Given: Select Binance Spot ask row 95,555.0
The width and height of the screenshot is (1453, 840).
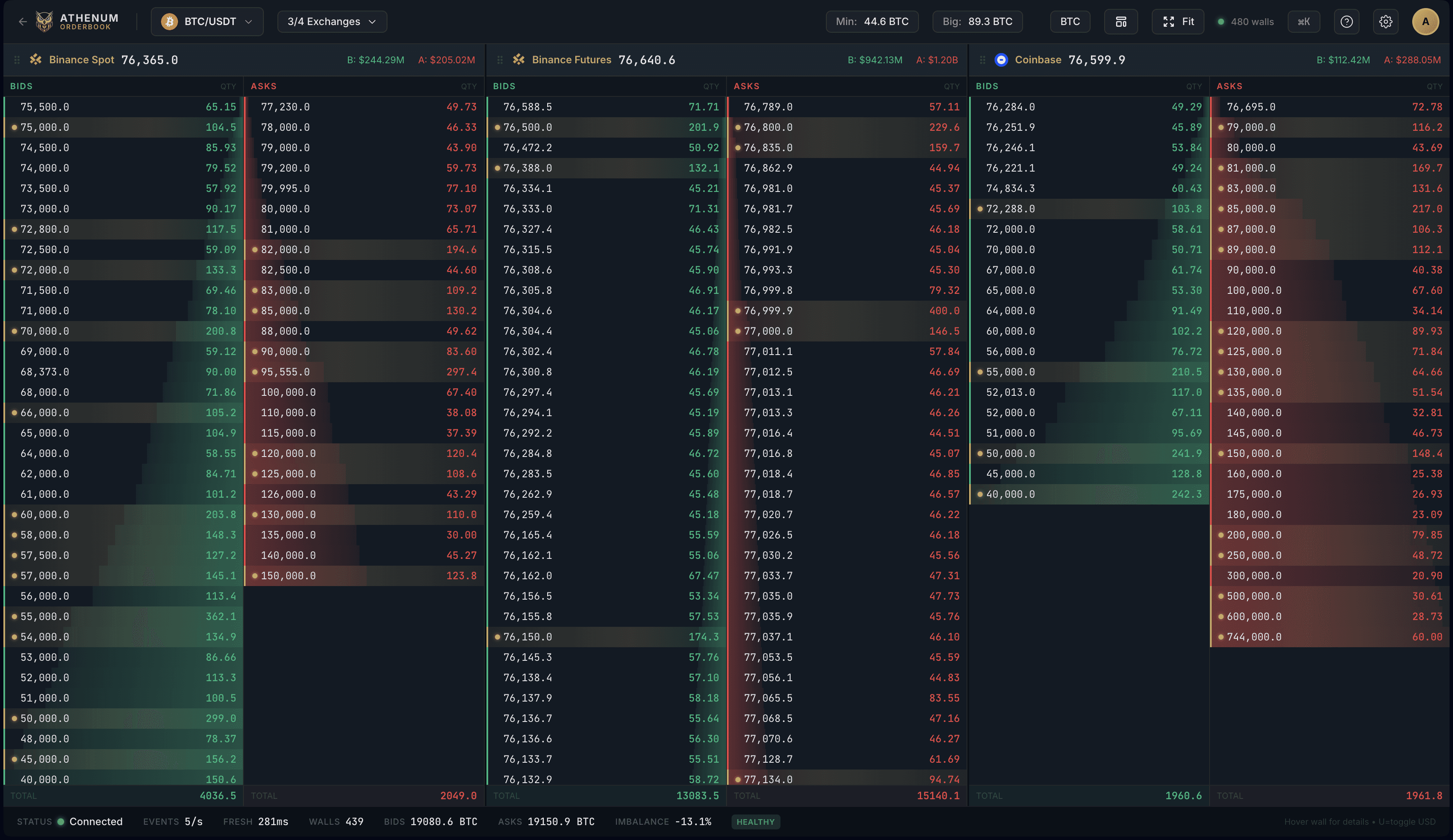Looking at the screenshot, I should click(365, 372).
